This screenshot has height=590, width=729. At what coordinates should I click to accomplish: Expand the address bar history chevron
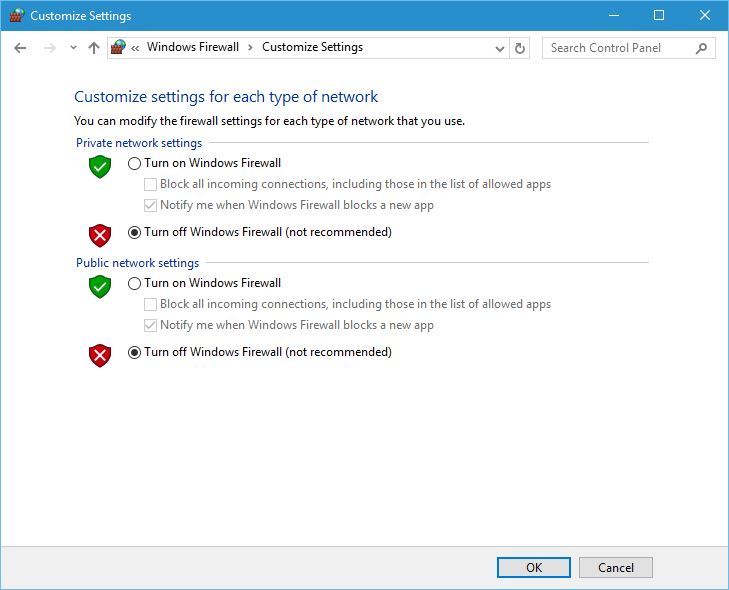coord(500,48)
